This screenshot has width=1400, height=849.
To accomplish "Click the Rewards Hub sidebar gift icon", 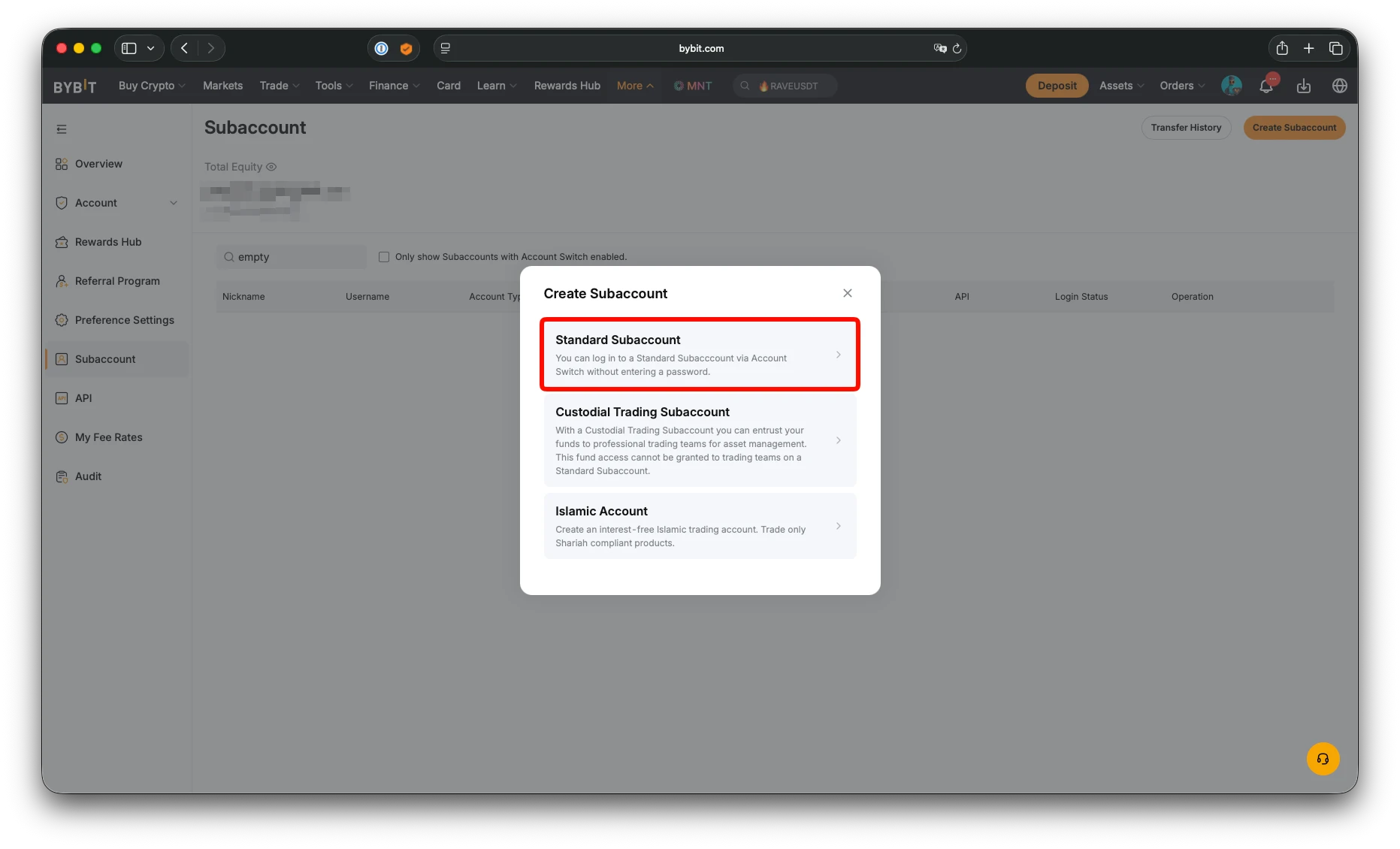I will click(62, 242).
